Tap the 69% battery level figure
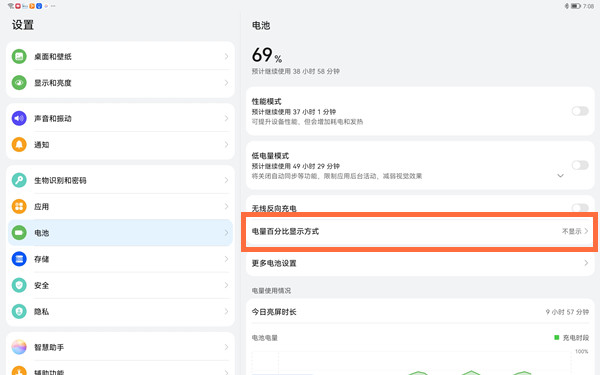The image size is (600, 375). pos(267,55)
